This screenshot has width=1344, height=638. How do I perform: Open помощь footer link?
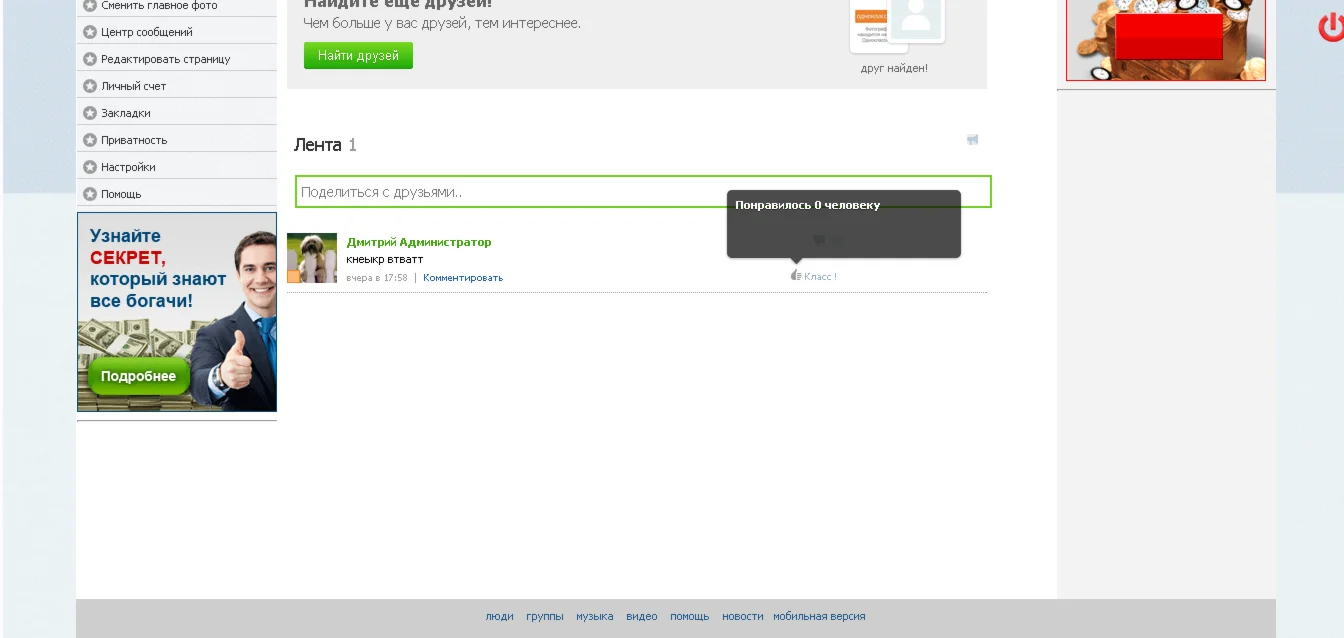(x=690, y=617)
